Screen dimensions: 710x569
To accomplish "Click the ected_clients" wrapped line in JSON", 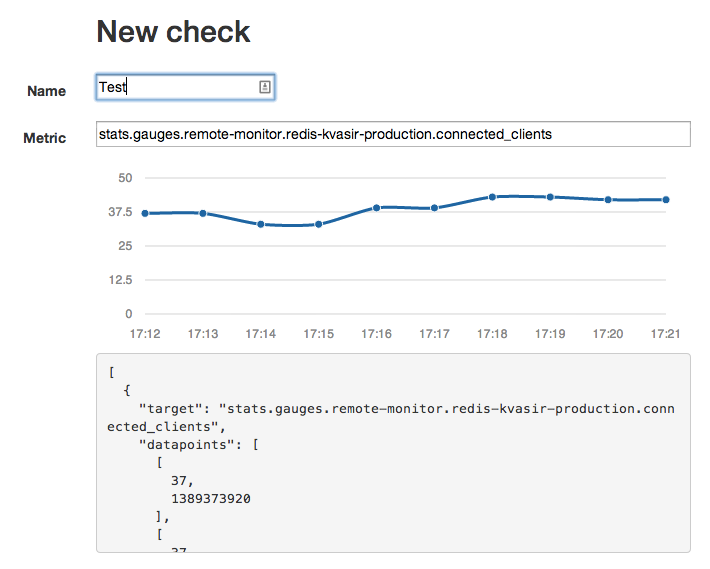I will pos(166,427).
